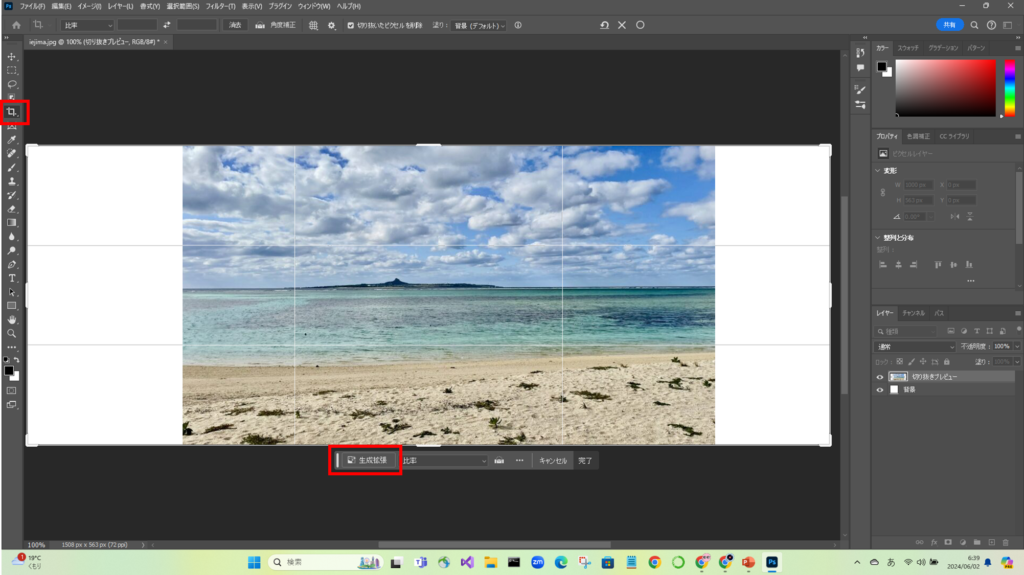Select the Eyedropper tool
The image size is (1024, 575).
(x=12, y=140)
